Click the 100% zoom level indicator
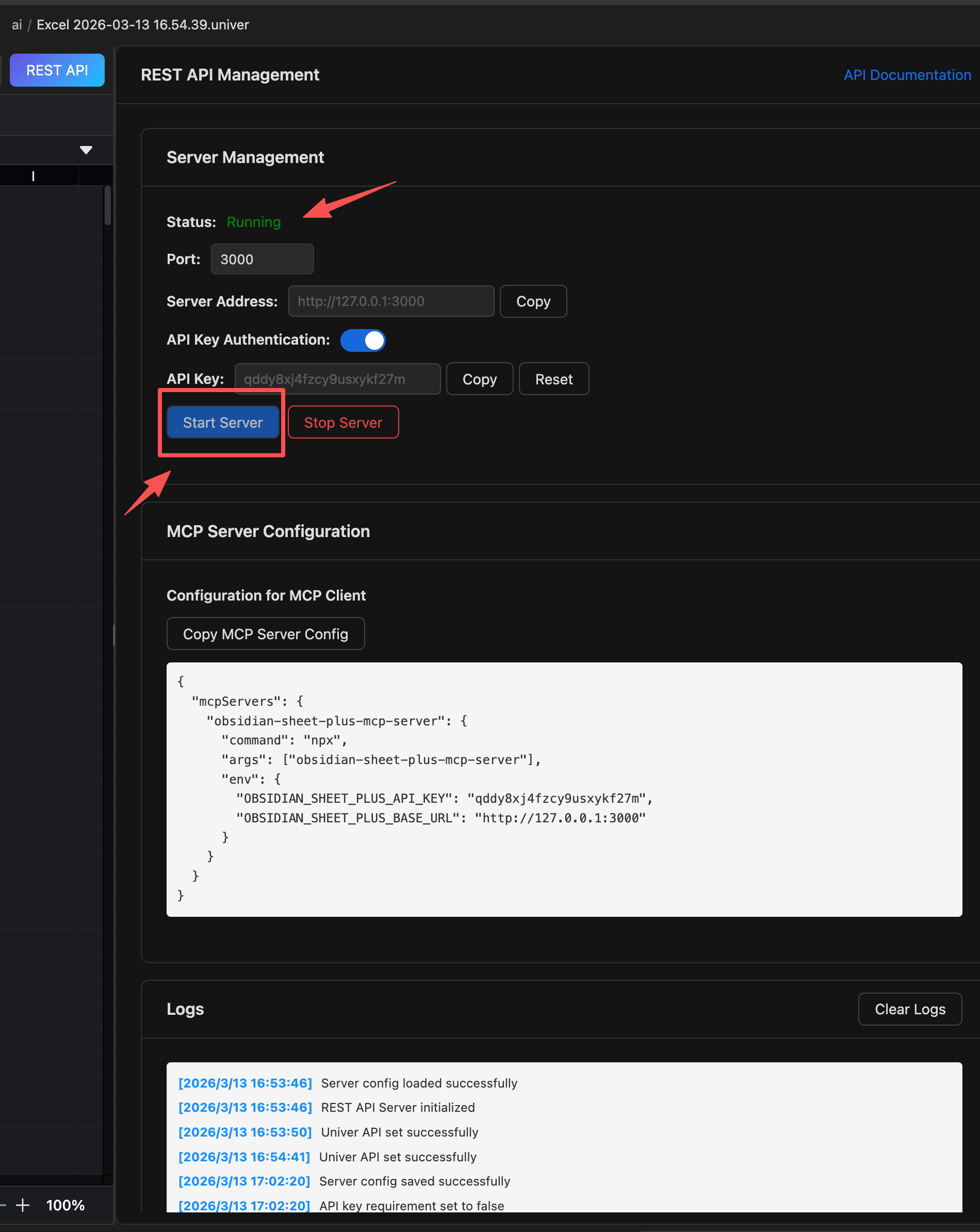The image size is (980, 1232). pyautogui.click(x=65, y=1205)
